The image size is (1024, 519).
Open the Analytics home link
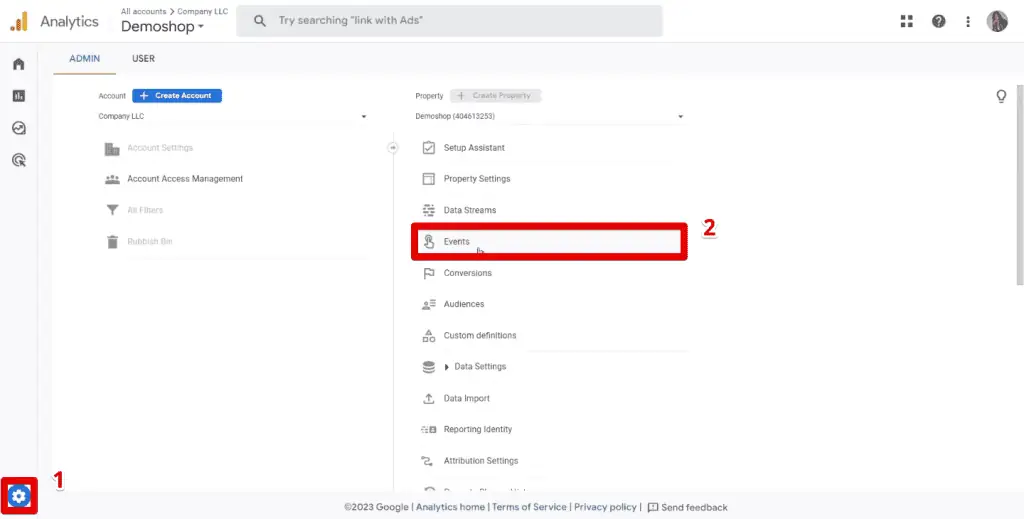point(450,507)
